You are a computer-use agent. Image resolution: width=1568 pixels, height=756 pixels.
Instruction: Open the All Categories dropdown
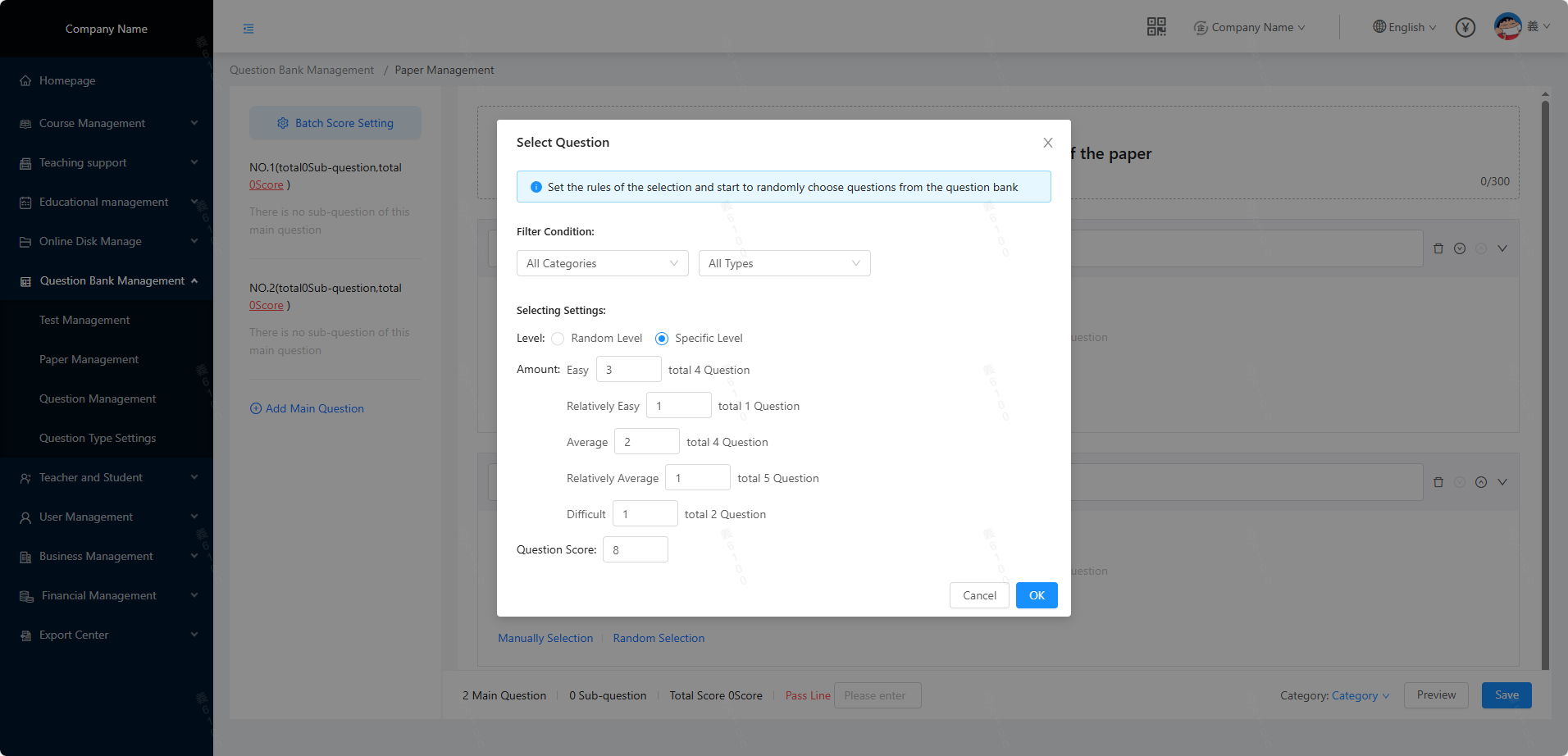(602, 263)
